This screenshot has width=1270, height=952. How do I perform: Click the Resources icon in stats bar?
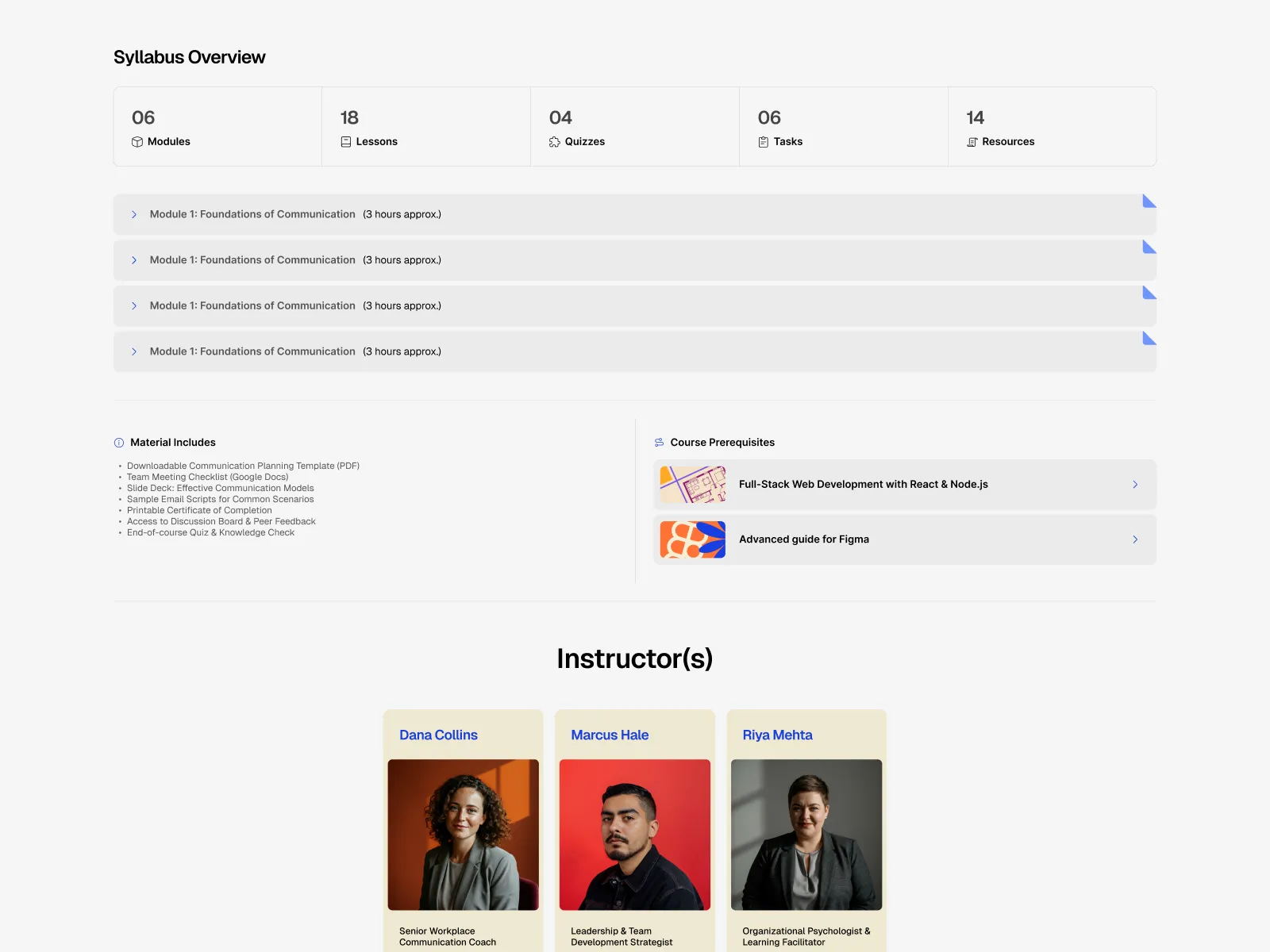click(972, 142)
